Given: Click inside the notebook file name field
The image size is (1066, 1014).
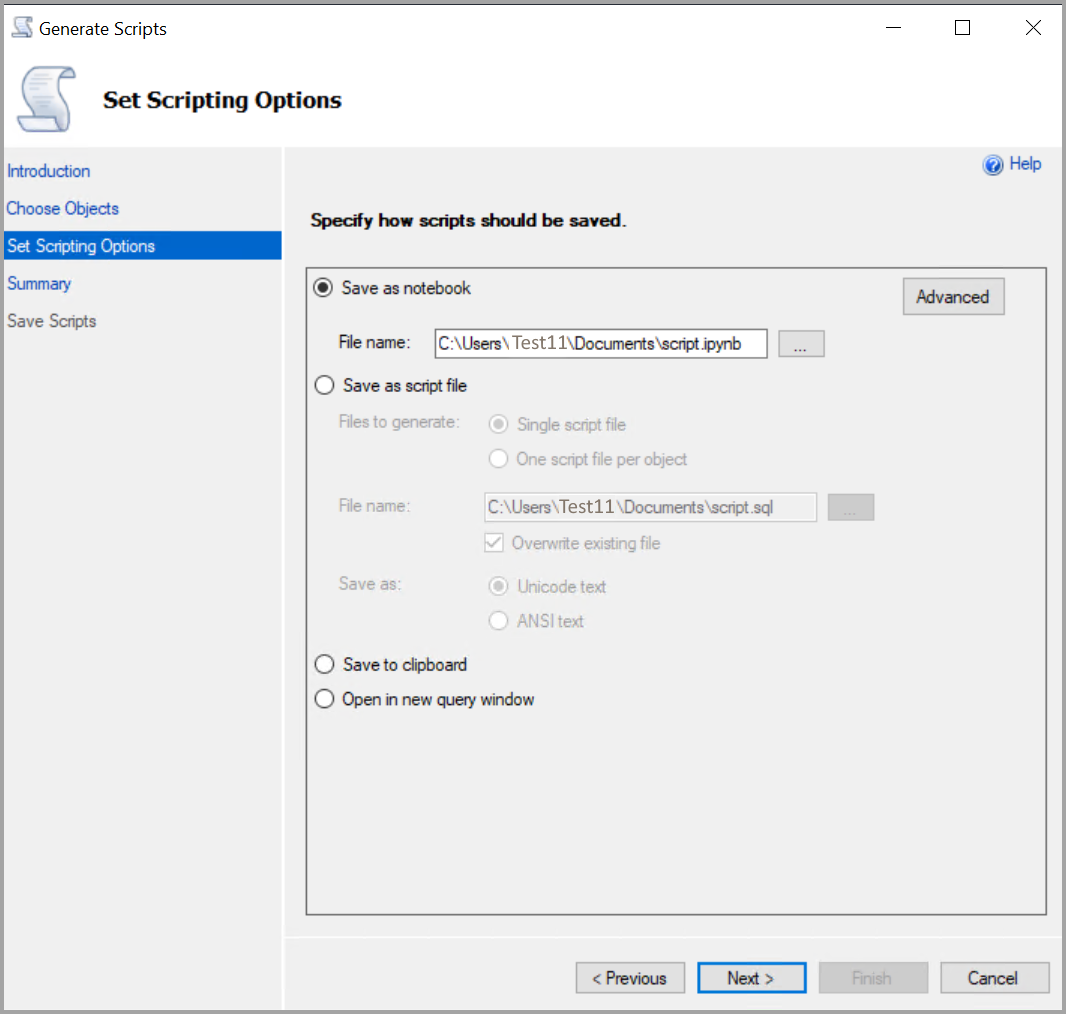Looking at the screenshot, I should coord(600,343).
